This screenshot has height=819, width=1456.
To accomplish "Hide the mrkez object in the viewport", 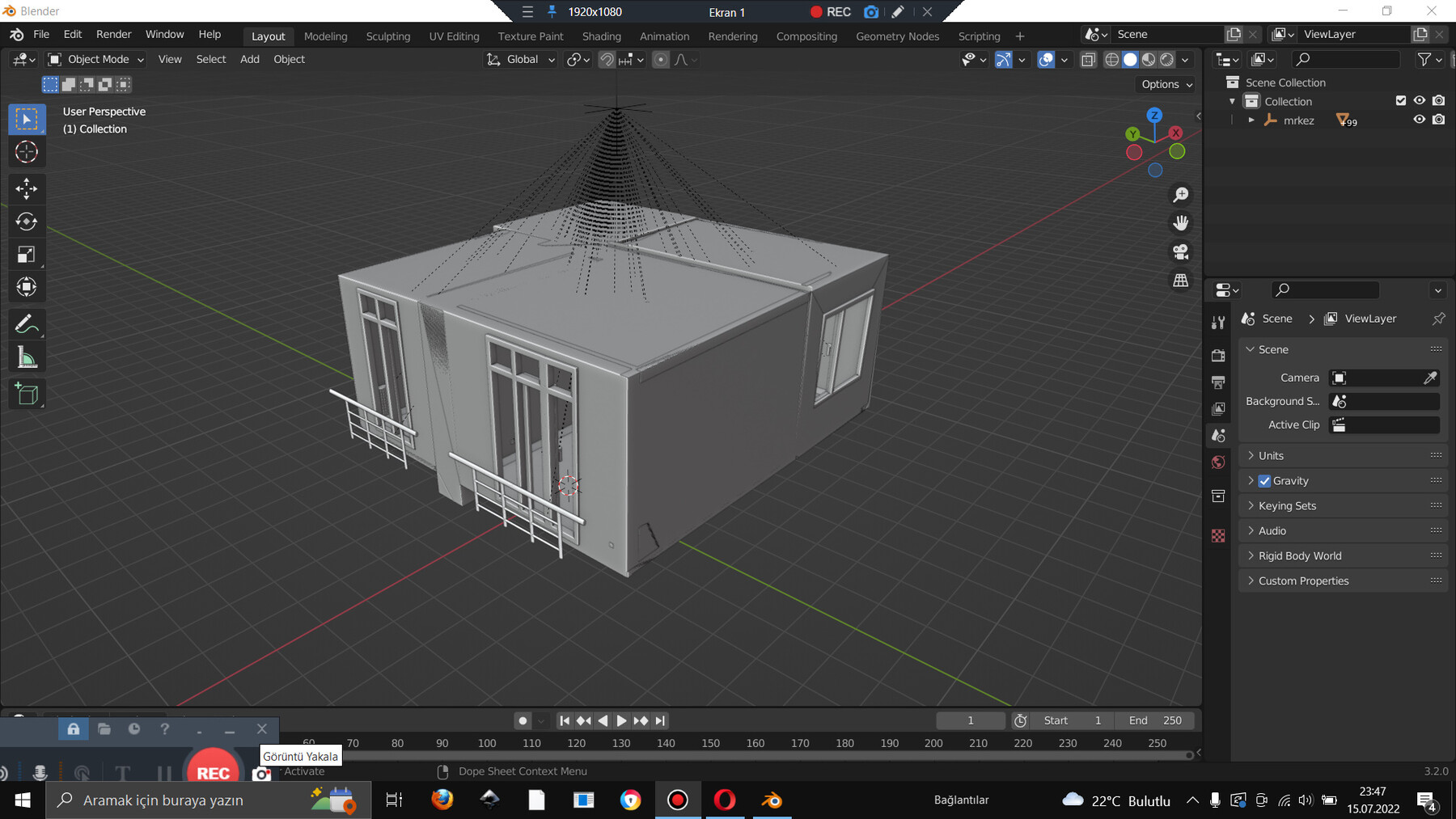I will pyautogui.click(x=1419, y=119).
